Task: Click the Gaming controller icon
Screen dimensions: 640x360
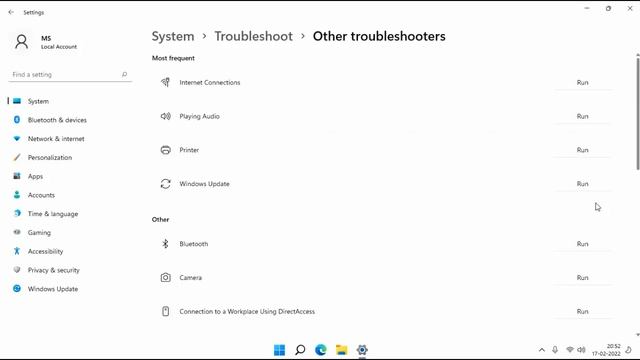Action: tap(17, 232)
